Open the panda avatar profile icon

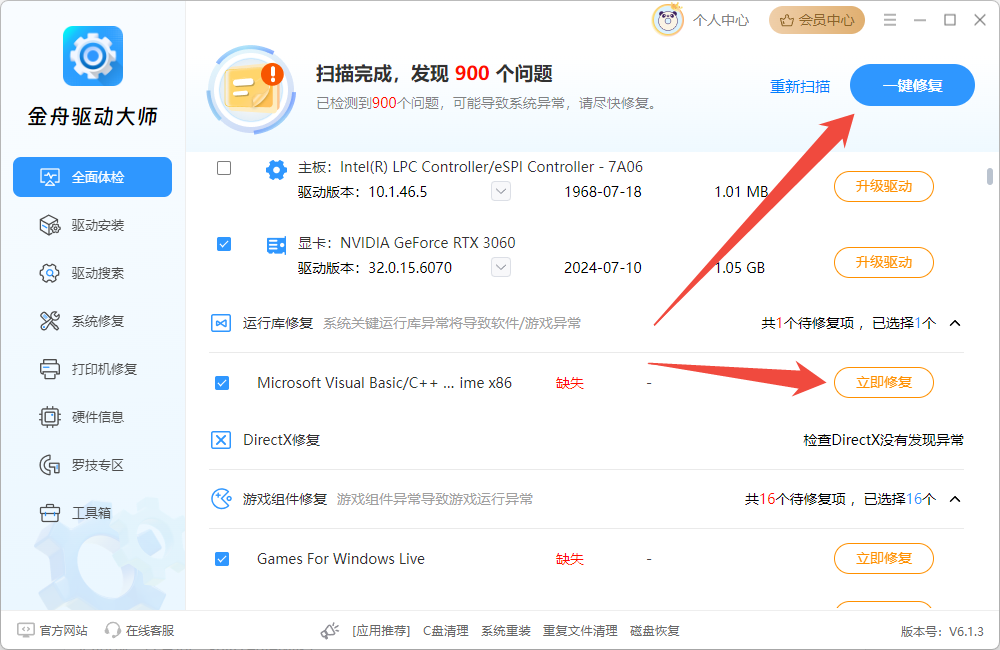pos(667,20)
